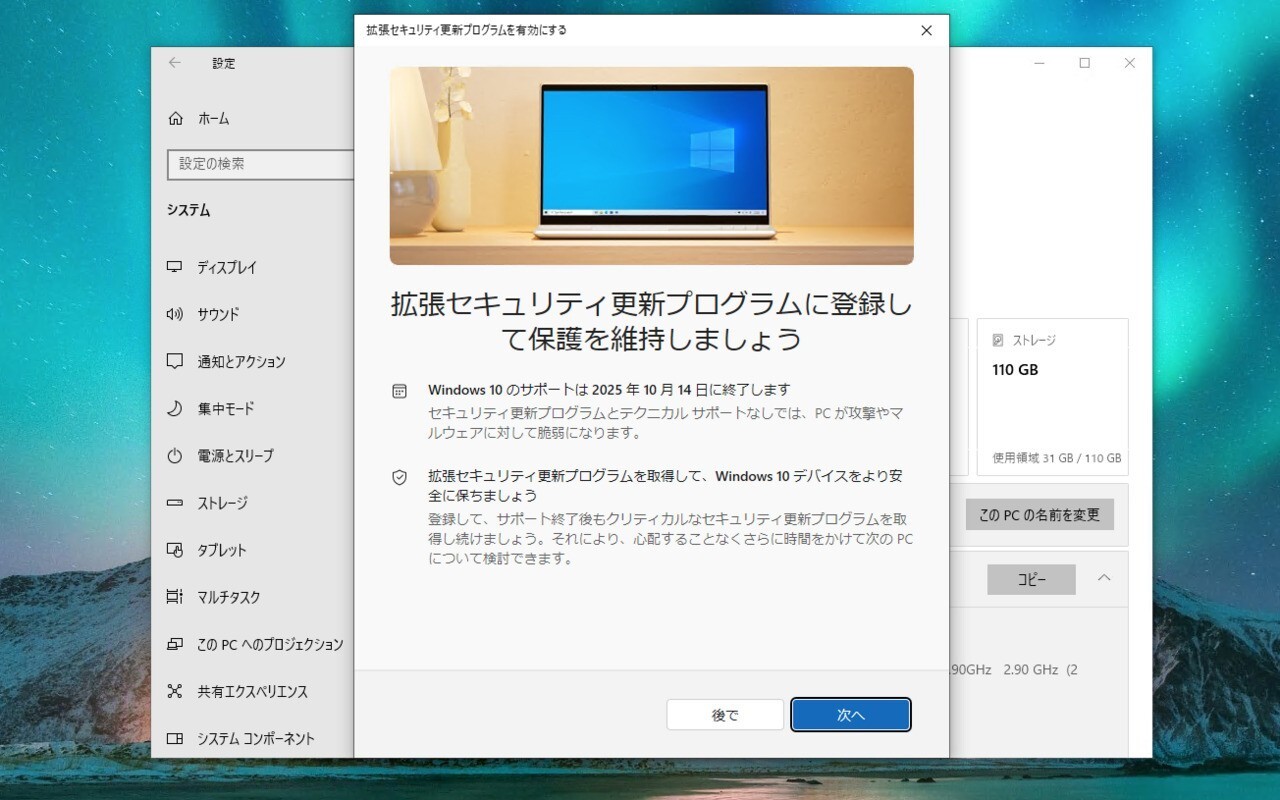Open the ストレージ card showing 110 GB
Image resolution: width=1280 pixels, height=800 pixels.
pyautogui.click(x=1053, y=397)
